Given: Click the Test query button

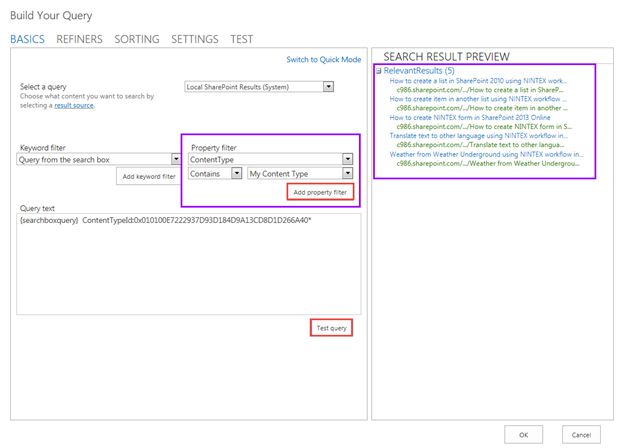Looking at the screenshot, I should click(x=332, y=328).
